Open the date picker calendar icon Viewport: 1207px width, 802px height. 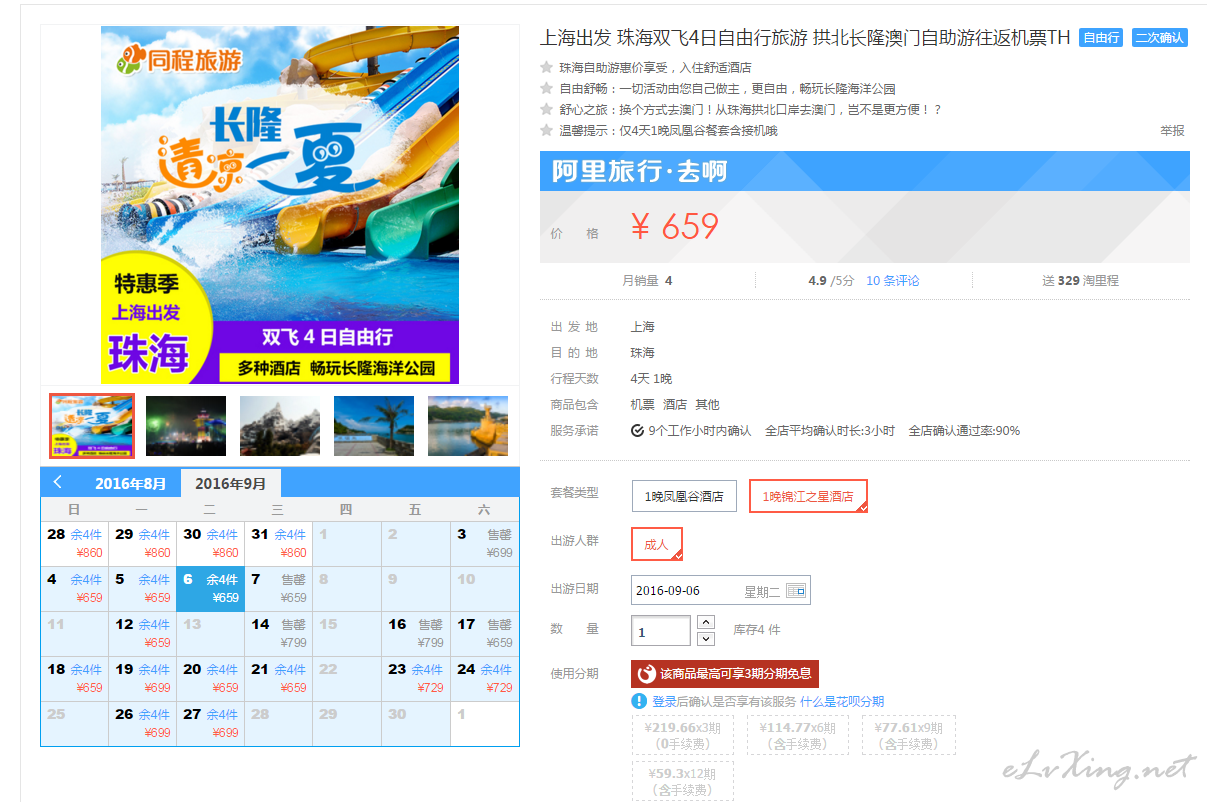click(x=796, y=591)
